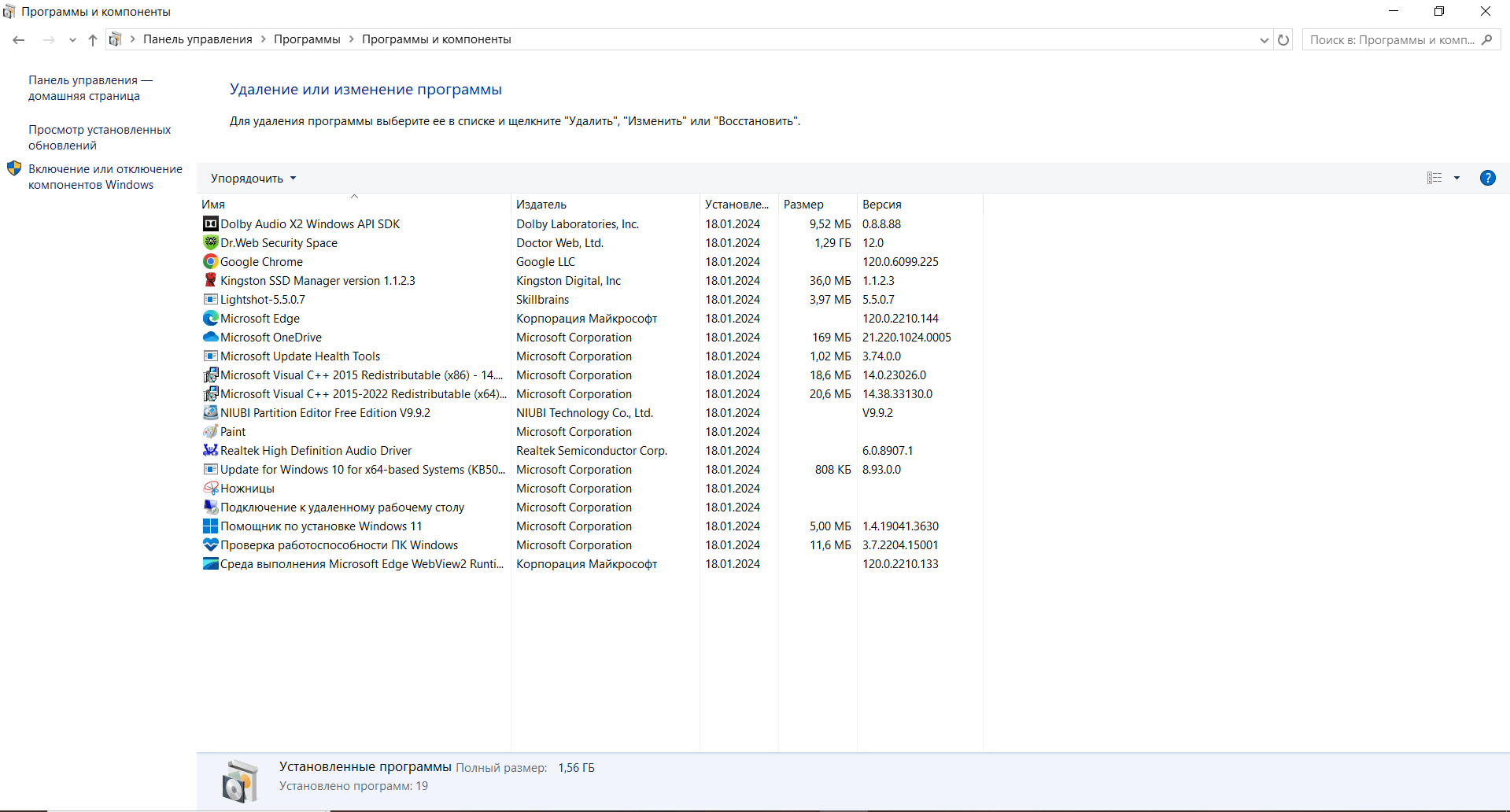Click the Skillbrains publisher cell
This screenshot has width=1510, height=812.
(542, 300)
